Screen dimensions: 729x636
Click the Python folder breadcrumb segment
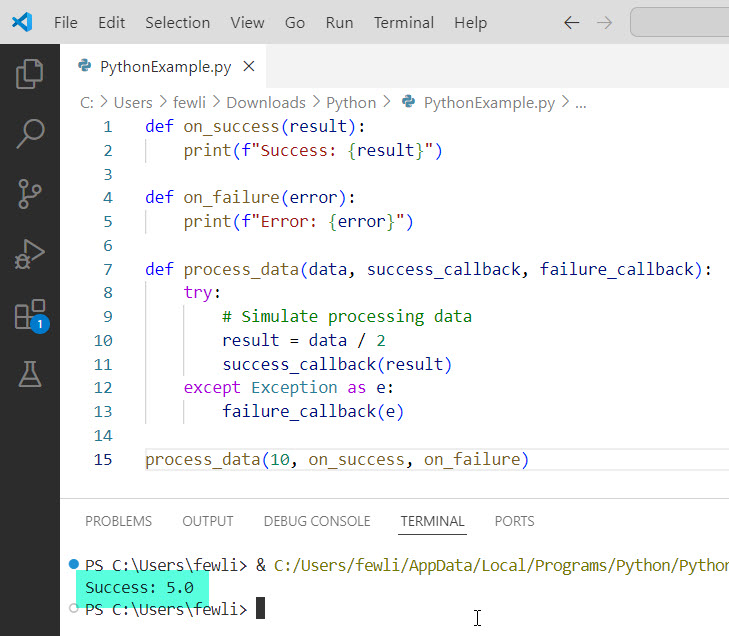pos(351,102)
